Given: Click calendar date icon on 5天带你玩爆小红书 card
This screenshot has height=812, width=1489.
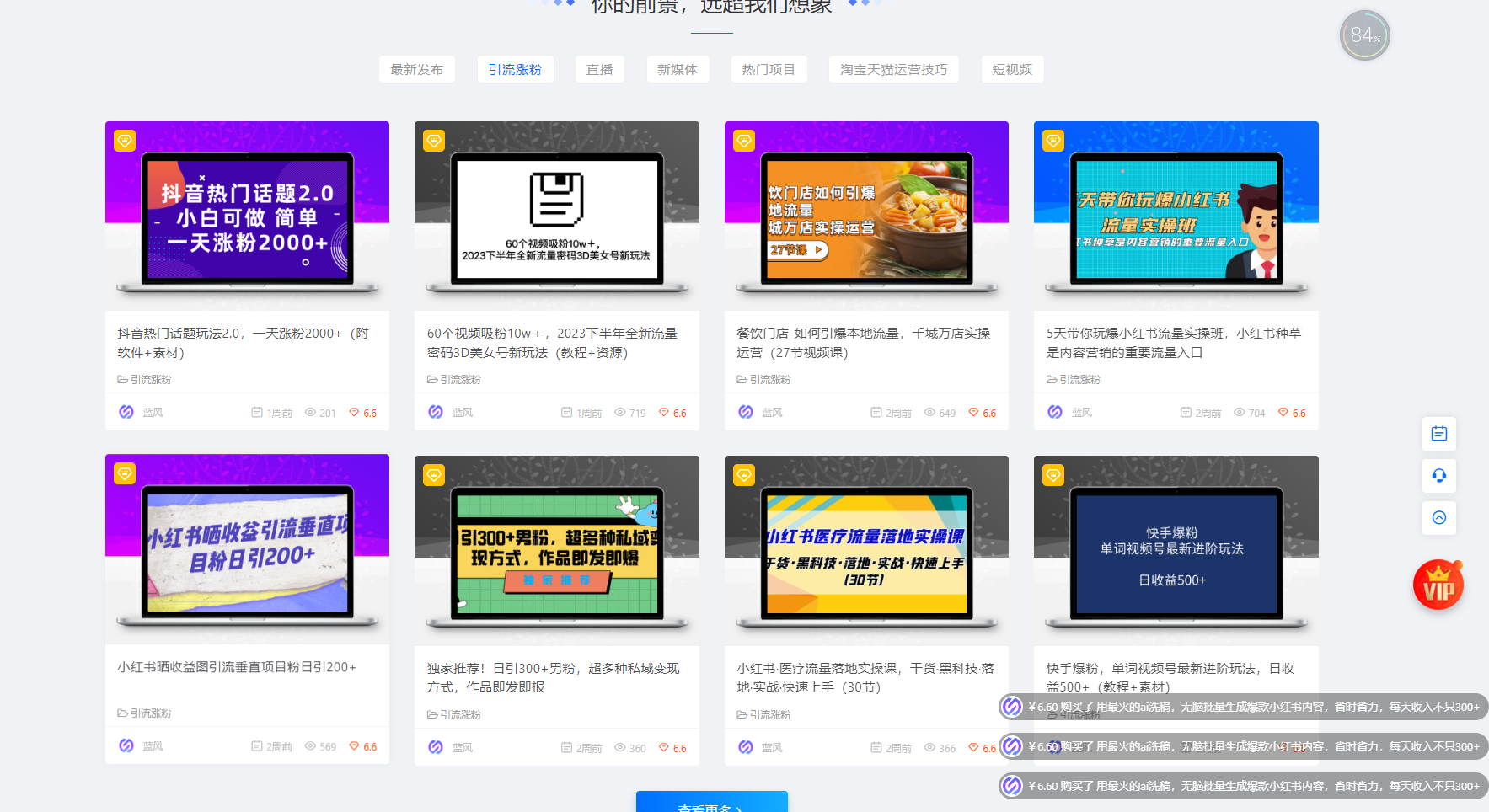Looking at the screenshot, I should 1186,412.
